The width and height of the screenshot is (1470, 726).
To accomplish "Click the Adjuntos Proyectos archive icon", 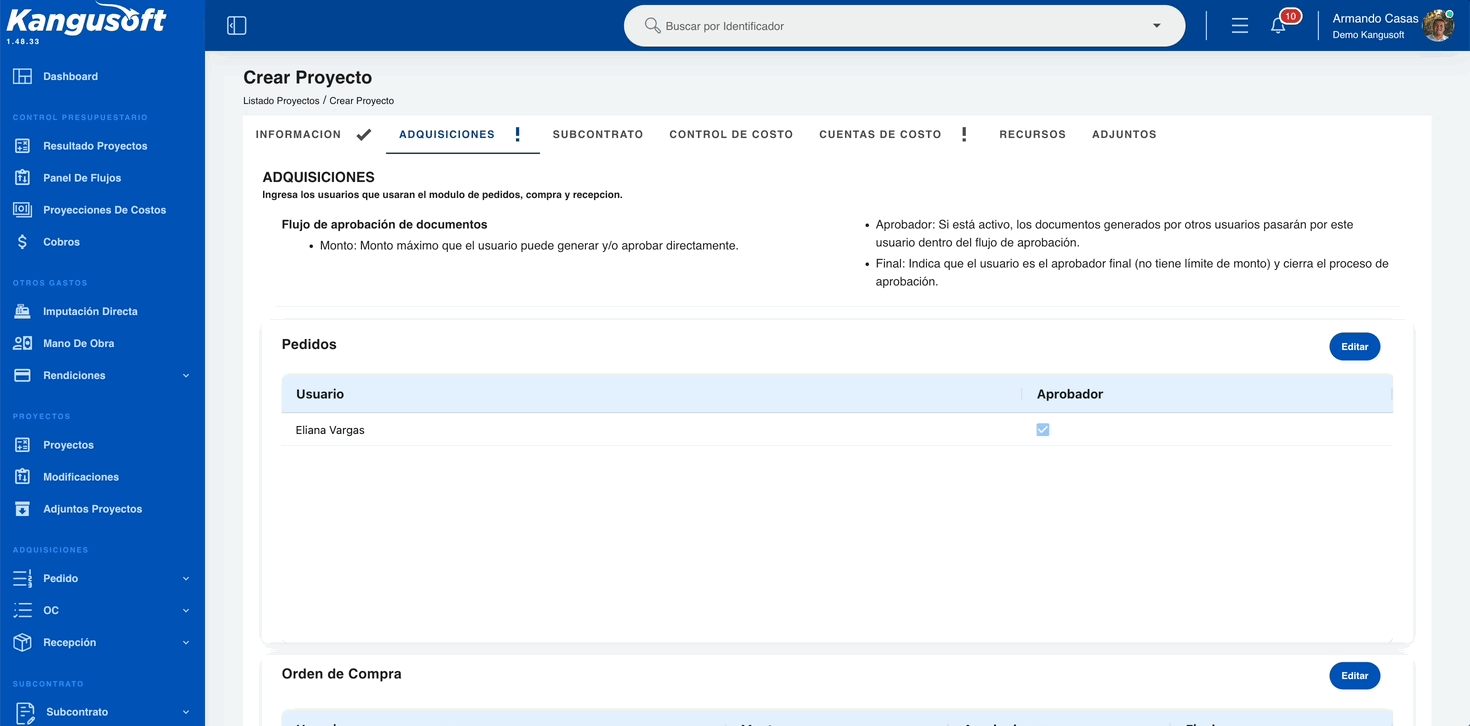I will pyautogui.click(x=22, y=509).
